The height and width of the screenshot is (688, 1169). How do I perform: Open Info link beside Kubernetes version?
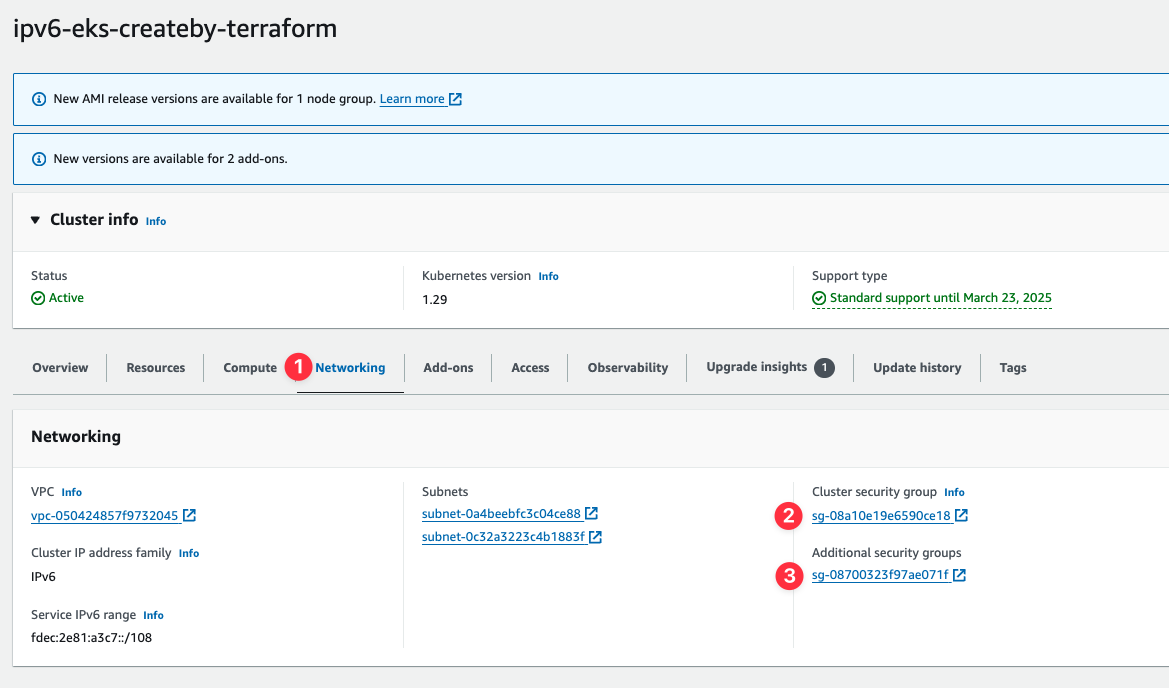(x=549, y=277)
